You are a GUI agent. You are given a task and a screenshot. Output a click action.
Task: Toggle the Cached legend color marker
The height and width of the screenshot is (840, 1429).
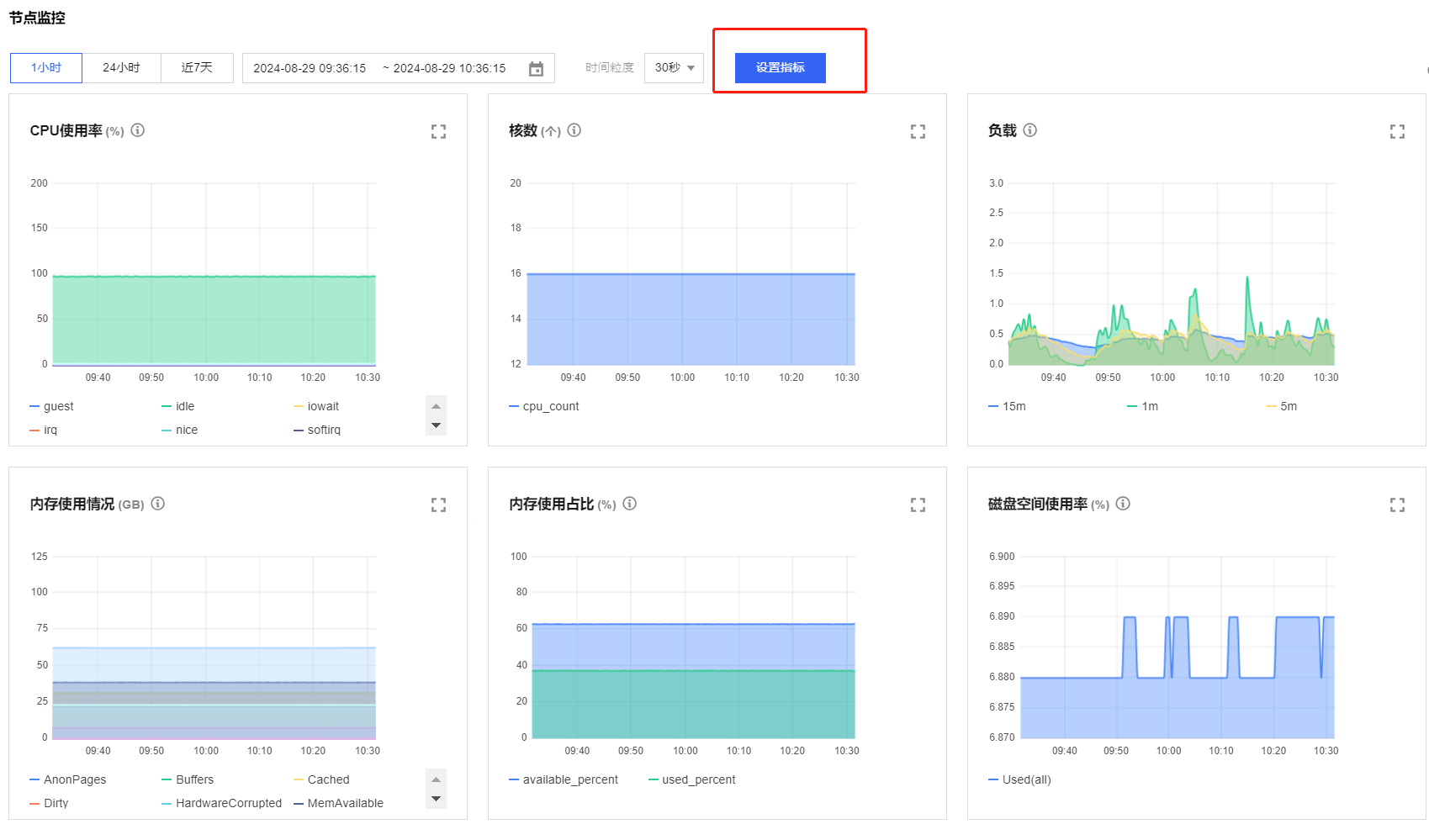299,780
